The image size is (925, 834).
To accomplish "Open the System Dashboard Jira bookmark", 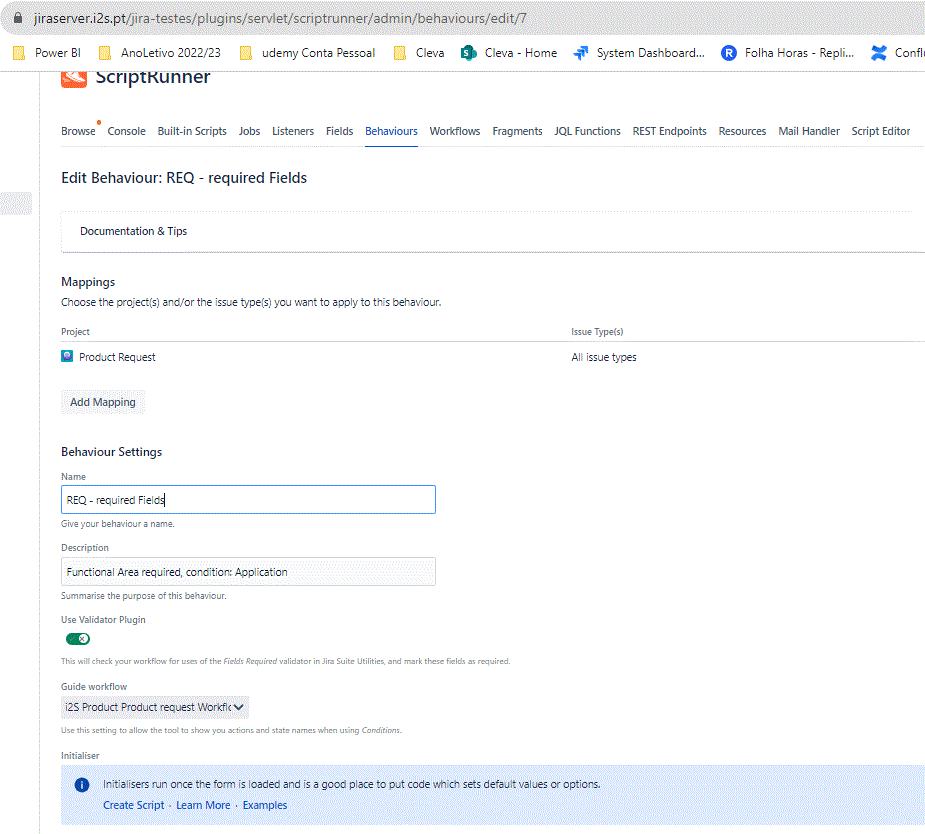I will 639,53.
